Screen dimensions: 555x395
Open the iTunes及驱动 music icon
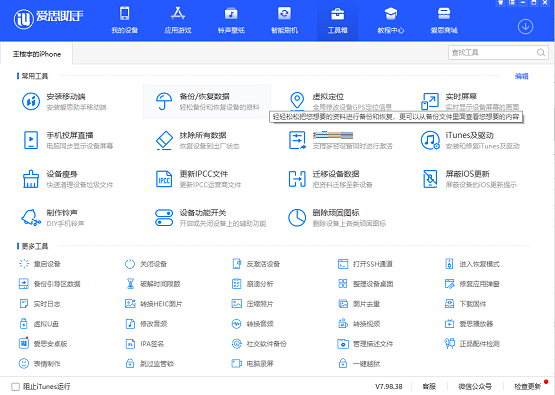pos(430,140)
